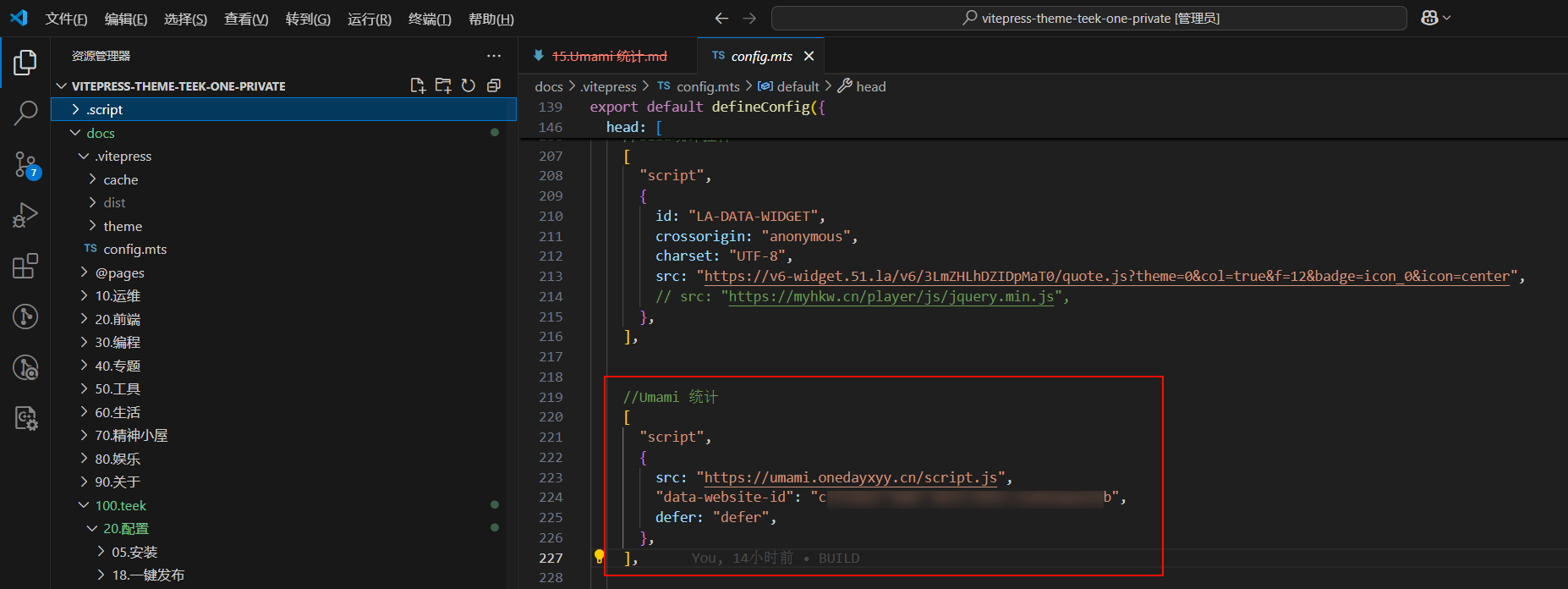Follow the myhkw.cn jquery.min.js link
The image size is (1568, 589).
coord(891,296)
